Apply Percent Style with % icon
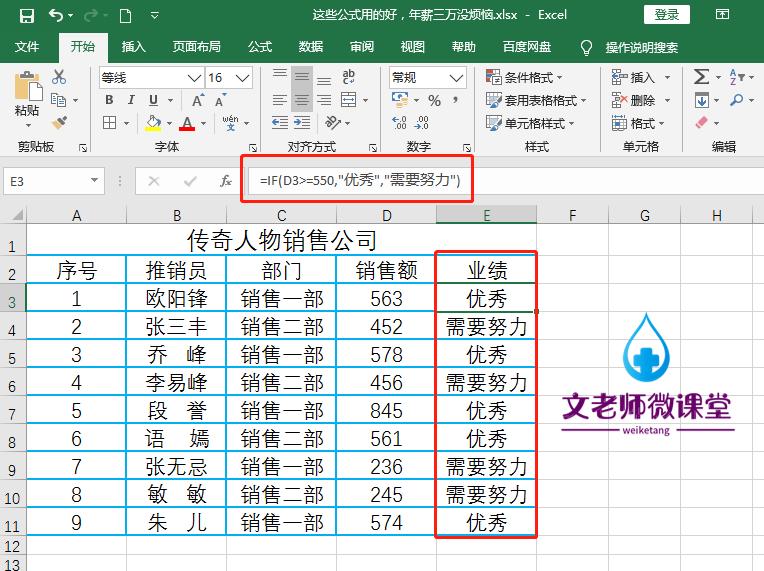Screen dimensions: 764x571 tap(434, 101)
